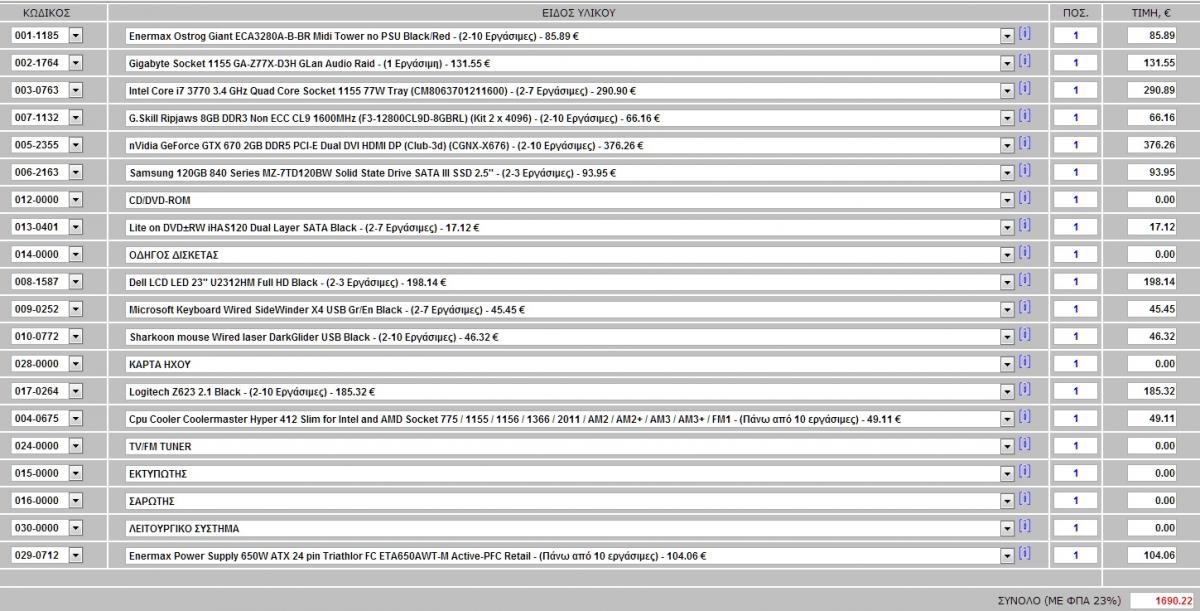Edit quantity field for Samsung SSD row
This screenshot has width=1200, height=611.
click(1075, 172)
